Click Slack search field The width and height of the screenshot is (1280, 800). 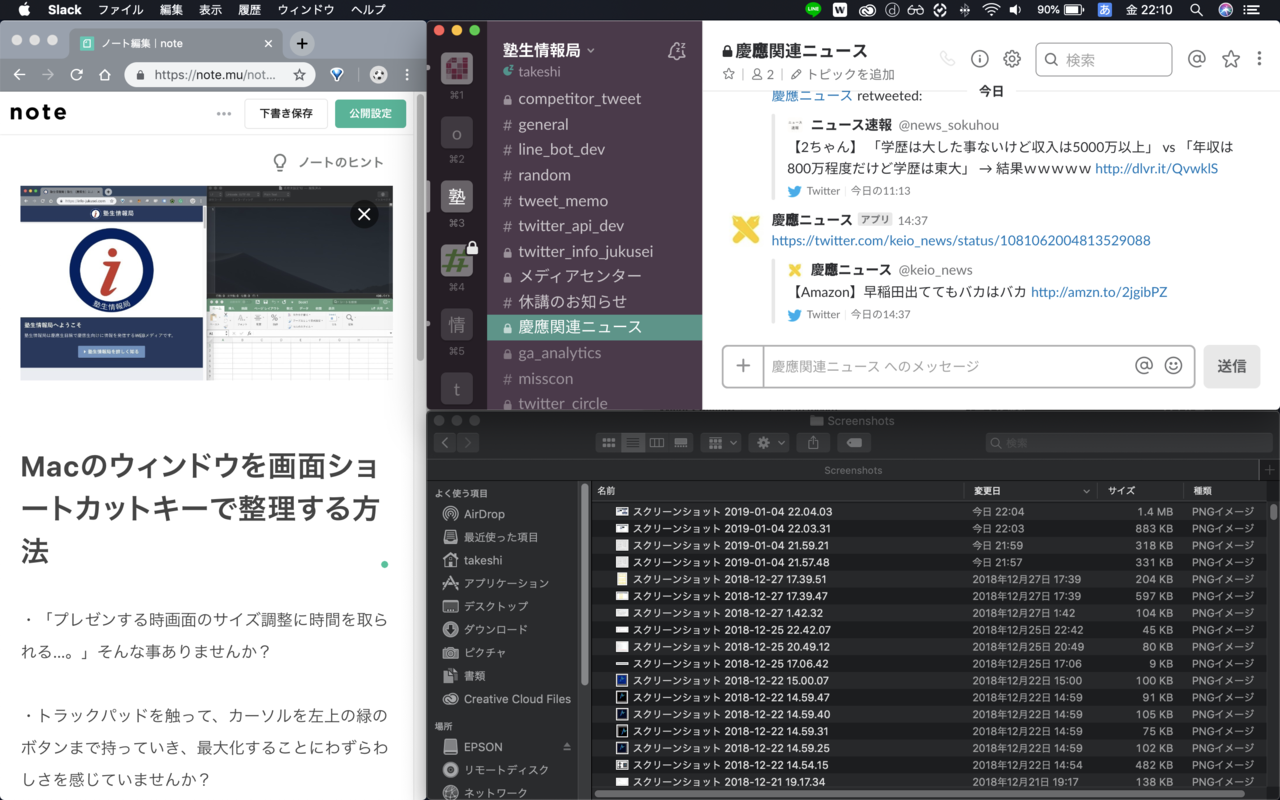pos(1103,59)
